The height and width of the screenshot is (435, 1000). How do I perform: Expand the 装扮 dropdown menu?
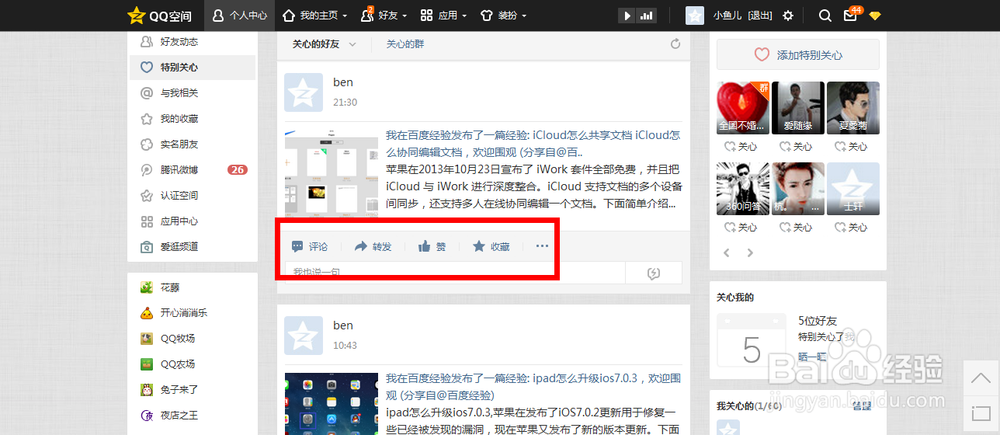504,15
